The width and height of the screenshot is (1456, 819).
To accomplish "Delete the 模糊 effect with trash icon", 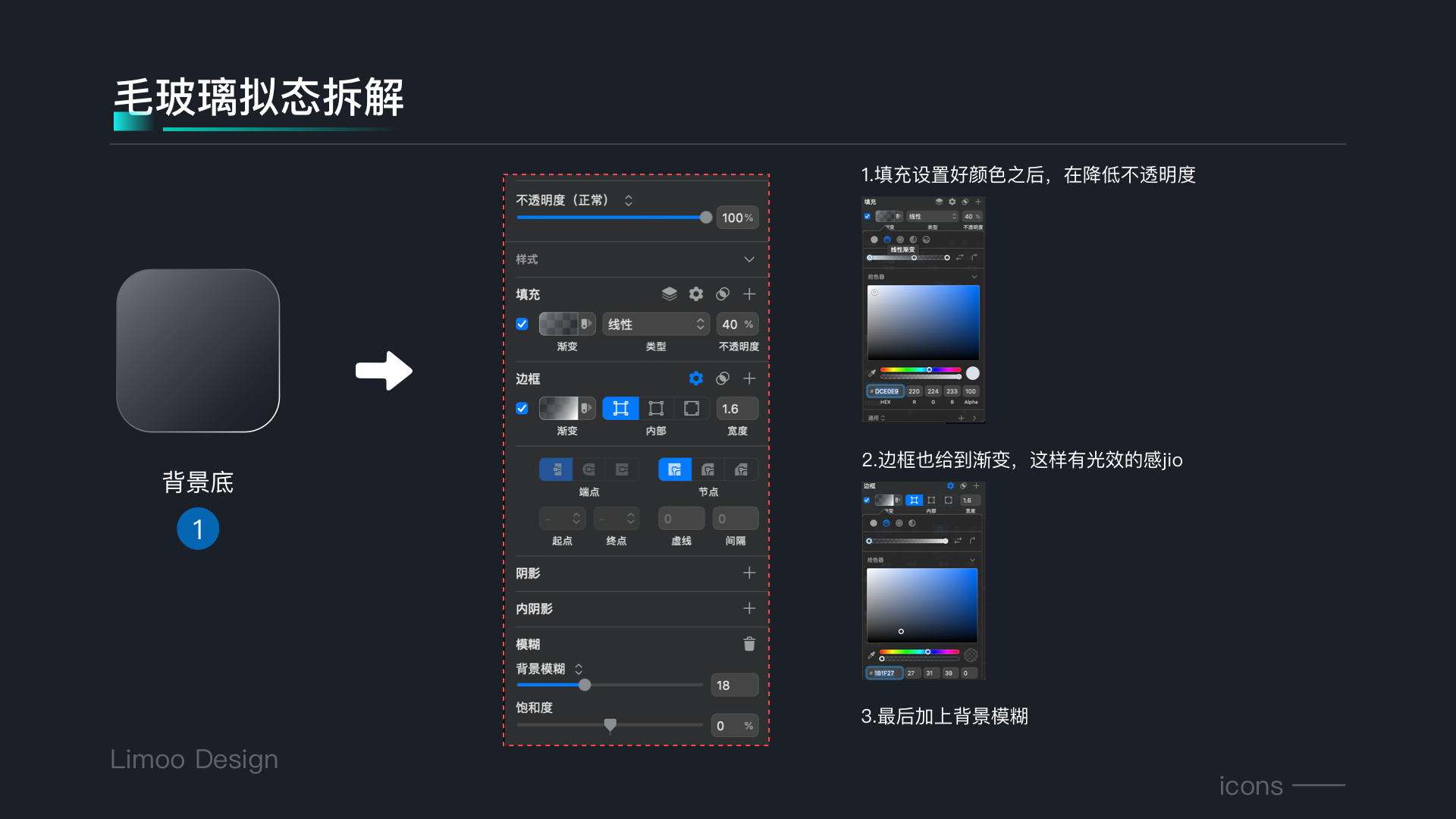I will (x=749, y=644).
